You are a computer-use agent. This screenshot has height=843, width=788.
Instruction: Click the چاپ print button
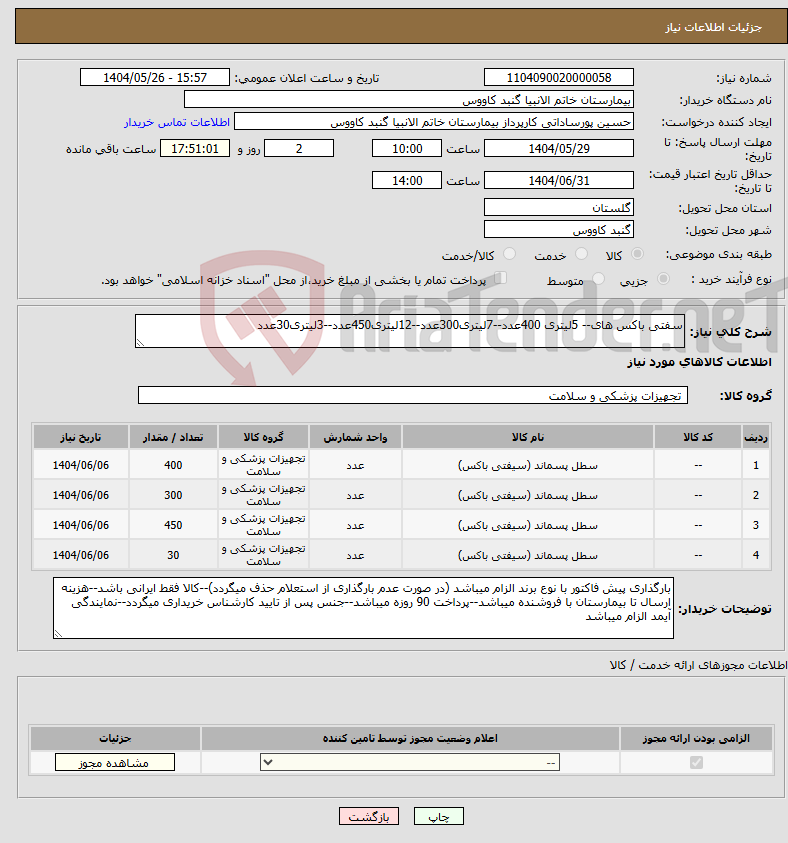pos(439,816)
